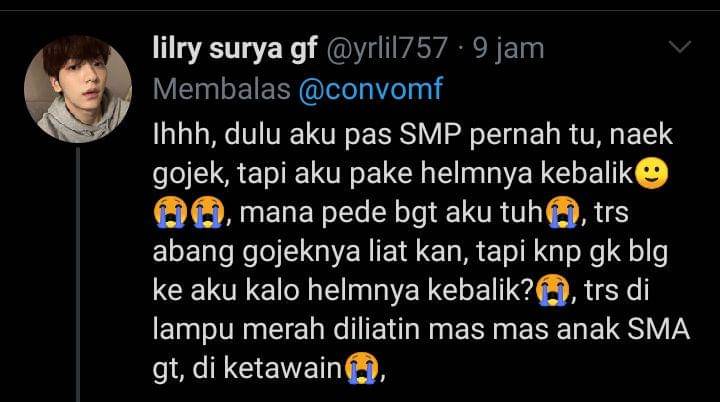Click the Membalas reply label

coord(221,88)
